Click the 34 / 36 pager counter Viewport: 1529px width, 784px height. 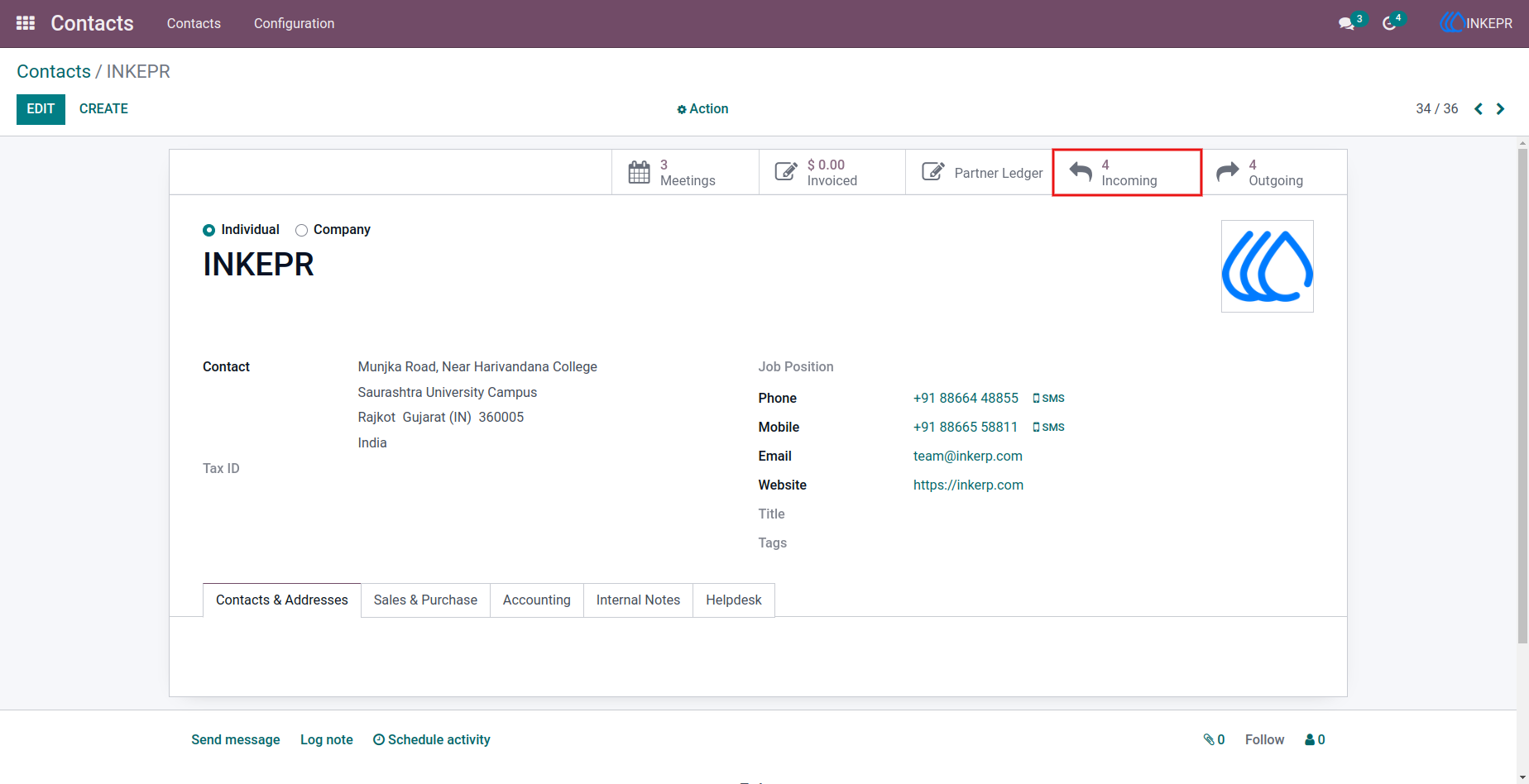pyautogui.click(x=1437, y=109)
